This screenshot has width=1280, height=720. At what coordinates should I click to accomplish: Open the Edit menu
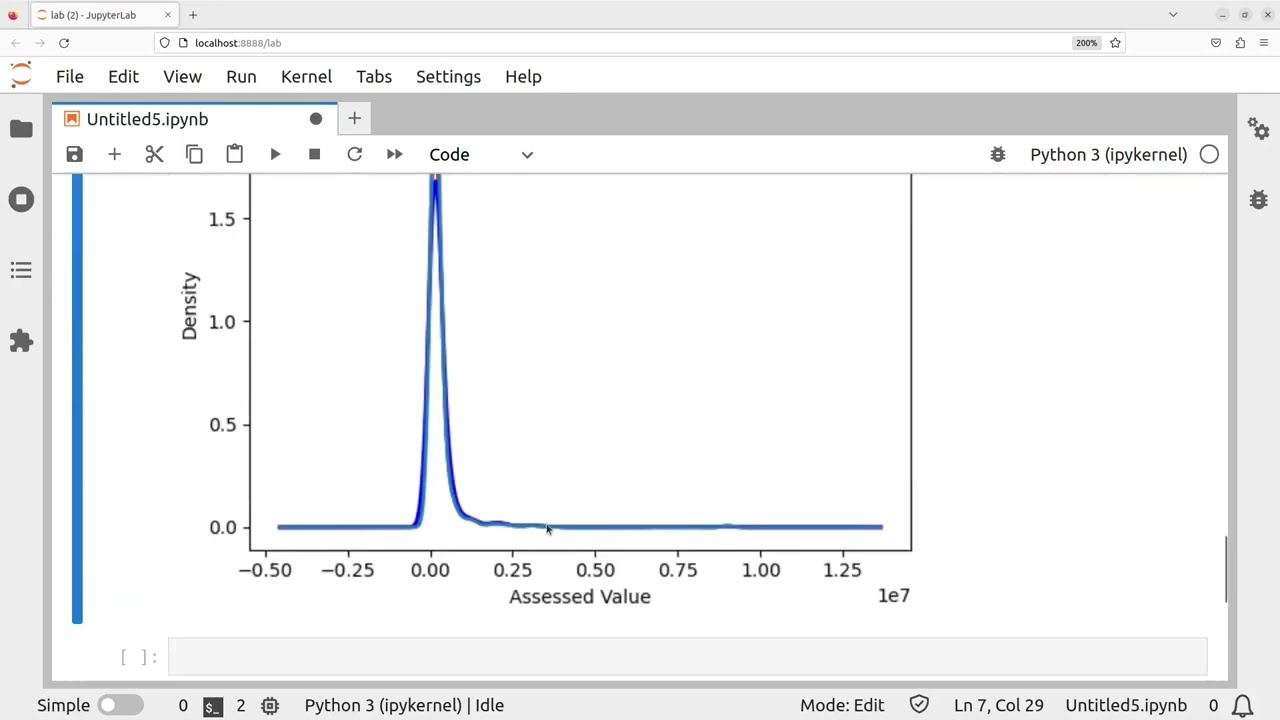coord(123,77)
